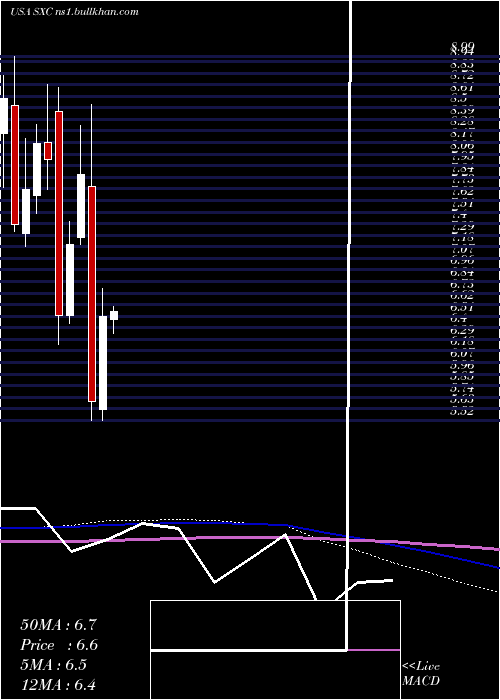Click the 6.29 price axis label
This screenshot has height=700, width=500.
click(462, 332)
